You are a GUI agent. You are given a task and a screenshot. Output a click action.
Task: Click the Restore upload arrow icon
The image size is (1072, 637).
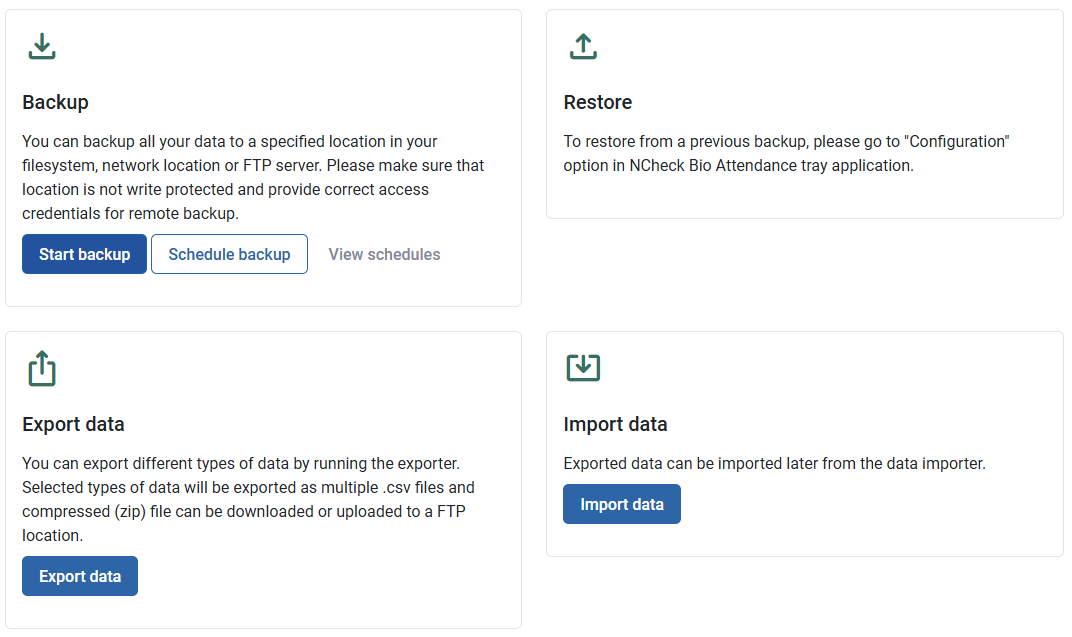pos(583,46)
